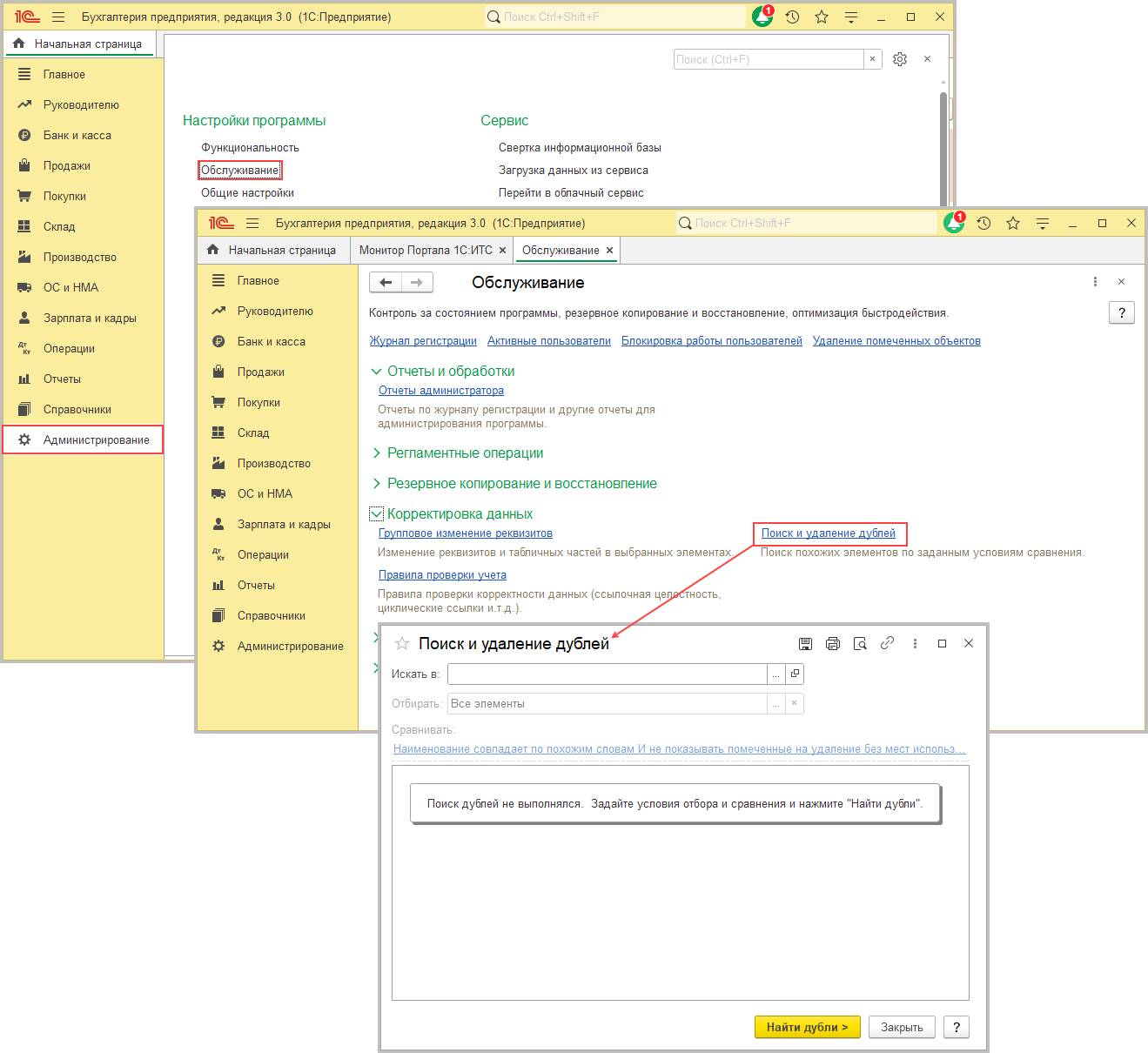Open Блокировка работы пользователей link

pos(712,340)
